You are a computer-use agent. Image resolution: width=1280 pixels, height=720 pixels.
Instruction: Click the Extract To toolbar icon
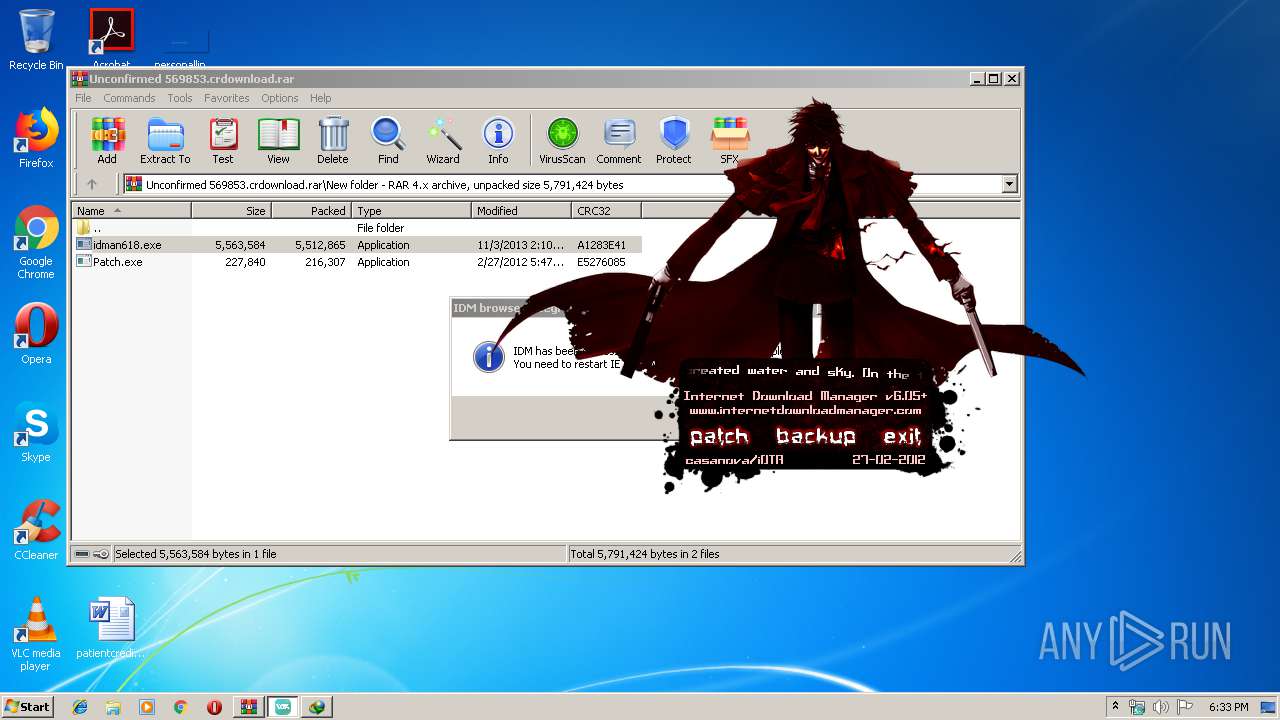pyautogui.click(x=165, y=140)
